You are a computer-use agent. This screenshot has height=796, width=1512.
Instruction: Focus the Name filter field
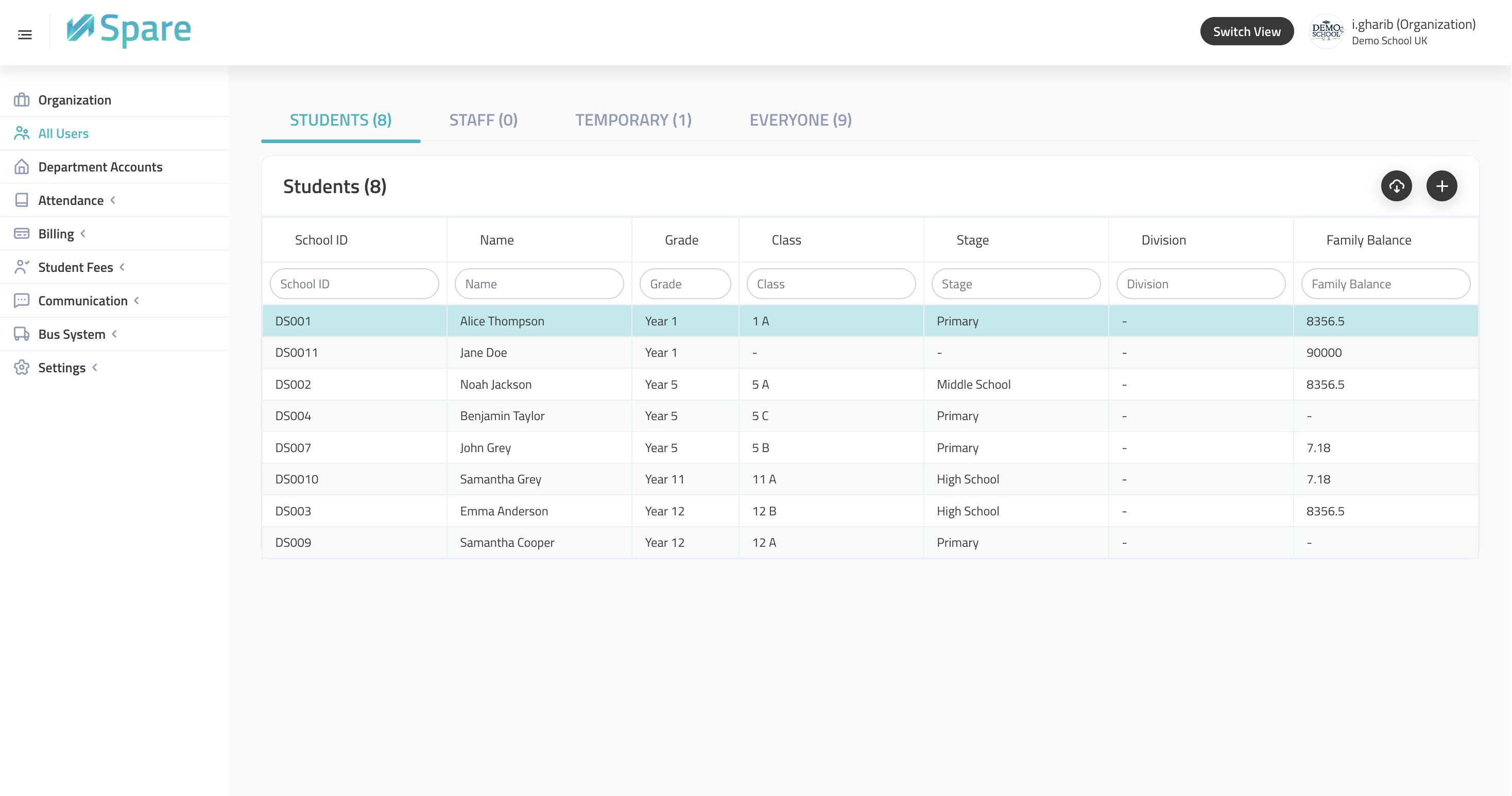click(539, 284)
